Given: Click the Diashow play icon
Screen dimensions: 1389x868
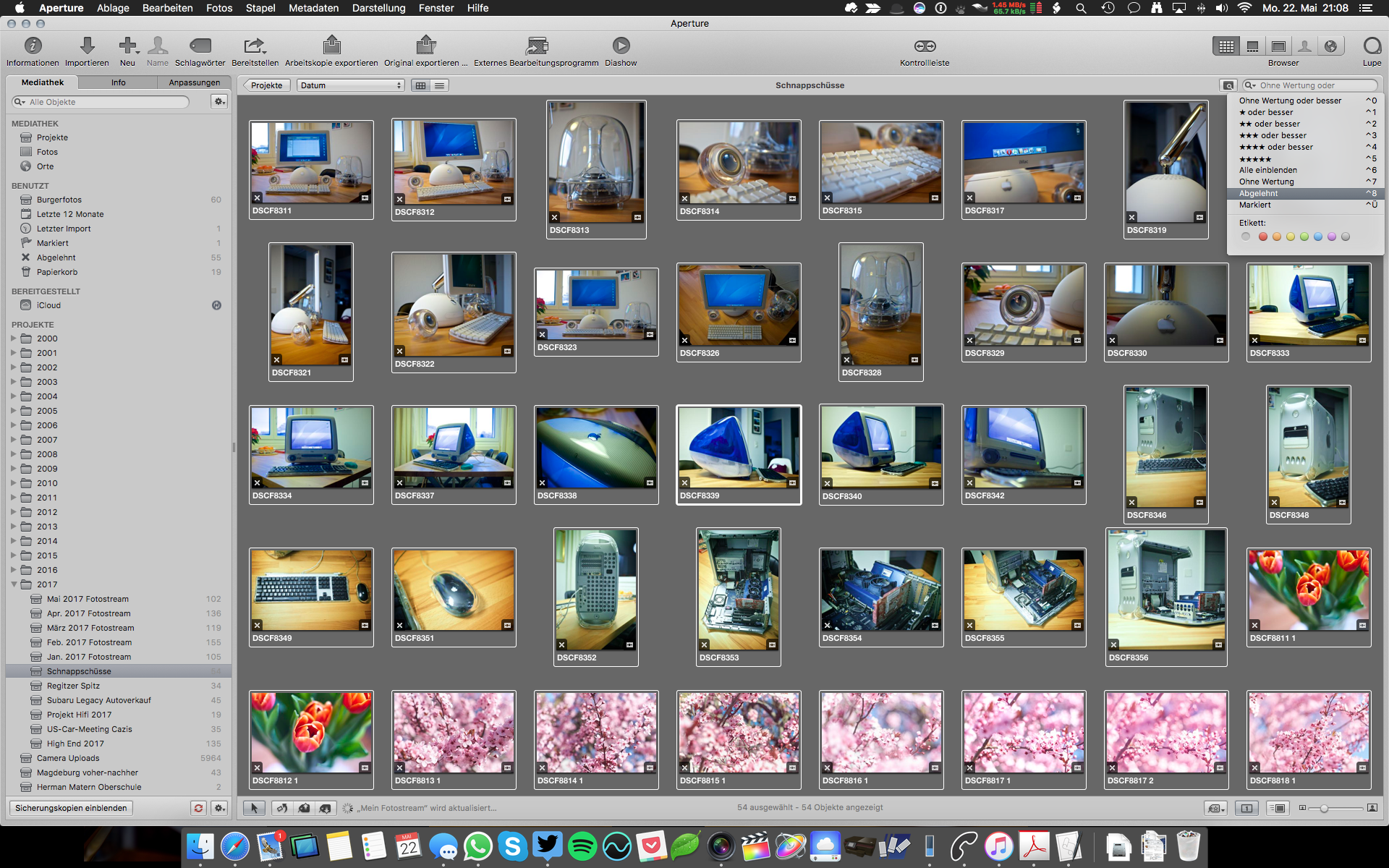Looking at the screenshot, I should pos(621,46).
